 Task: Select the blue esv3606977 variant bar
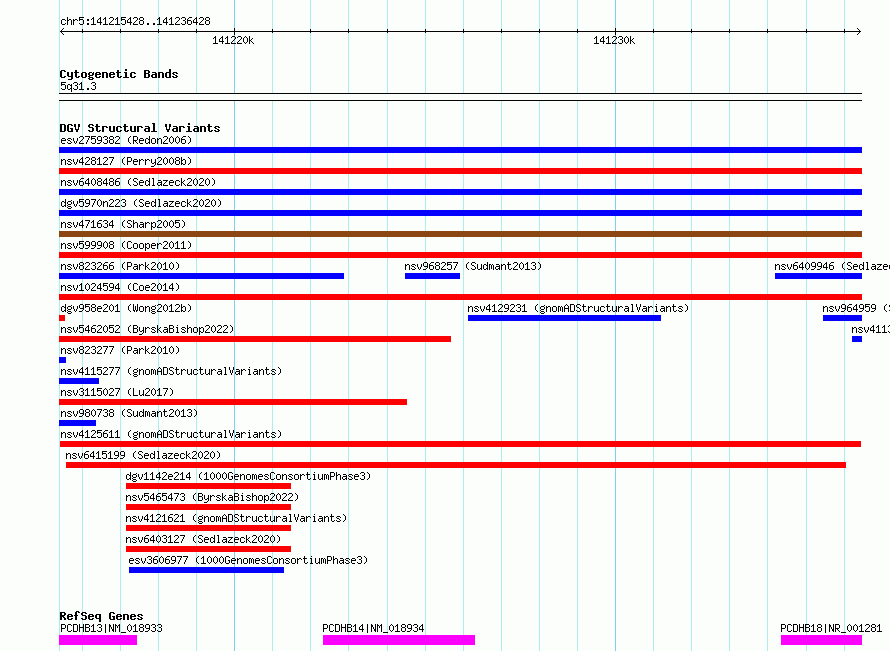(206, 570)
